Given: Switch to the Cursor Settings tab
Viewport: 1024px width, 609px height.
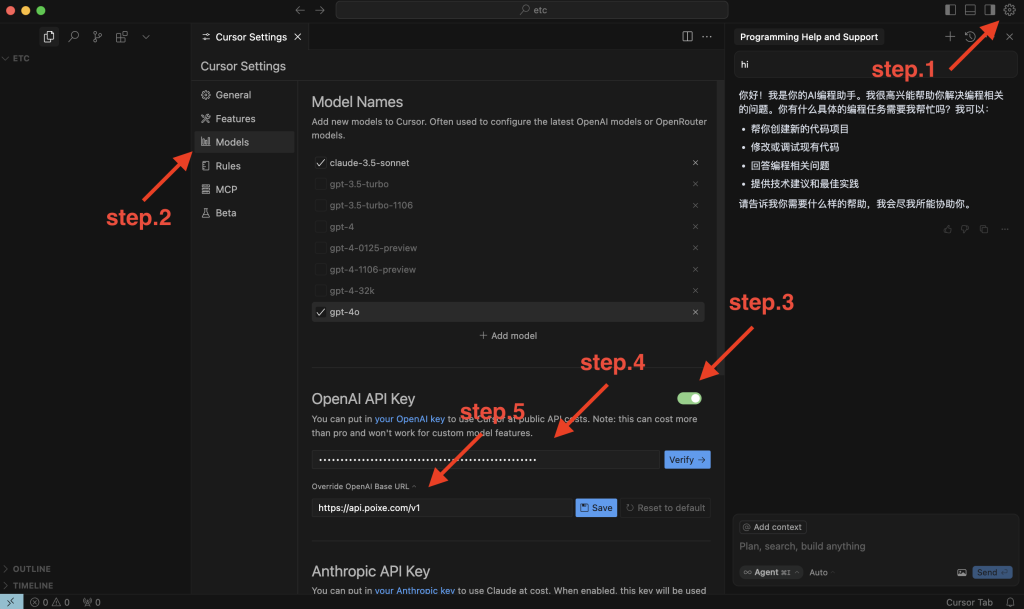Looking at the screenshot, I should [250, 37].
